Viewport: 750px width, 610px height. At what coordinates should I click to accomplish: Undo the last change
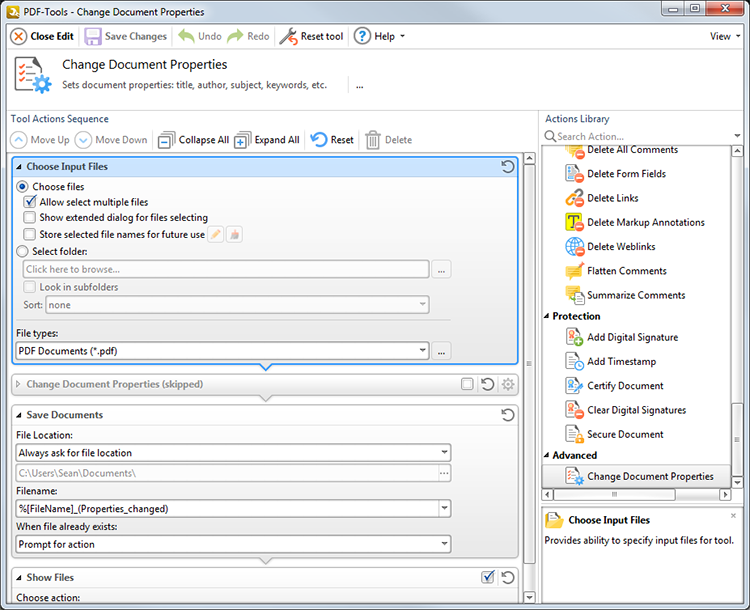coord(199,36)
